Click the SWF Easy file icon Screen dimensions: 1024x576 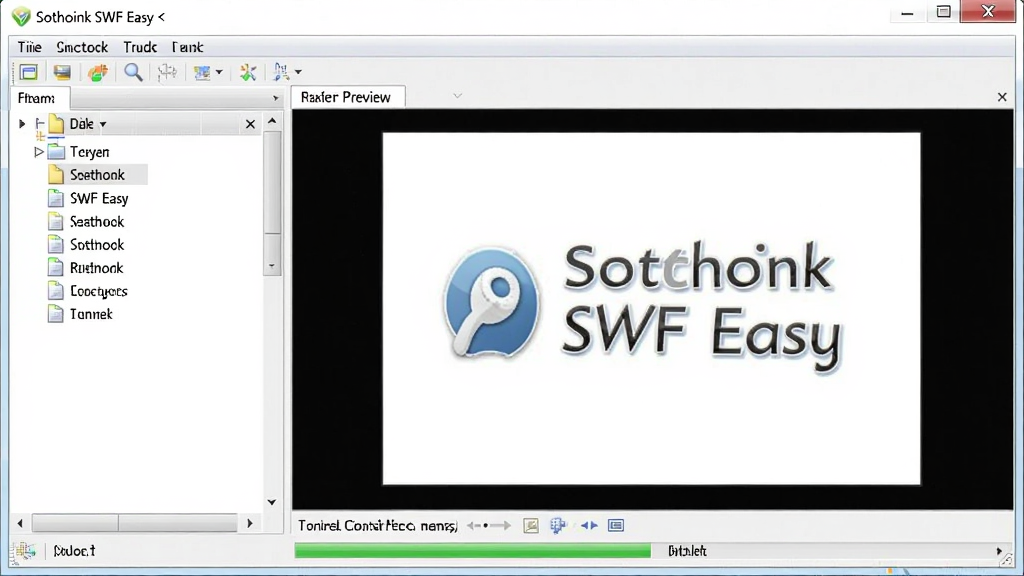pos(56,198)
